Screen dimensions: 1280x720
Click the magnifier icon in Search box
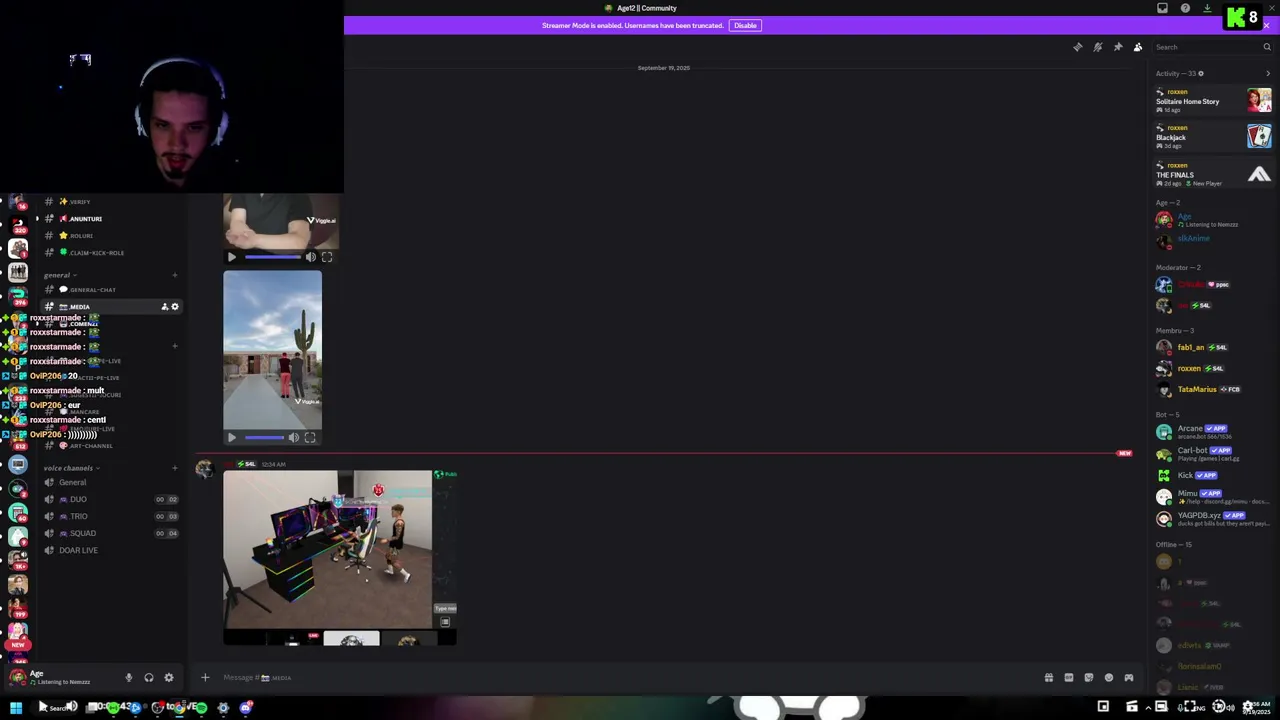[x=1266, y=47]
